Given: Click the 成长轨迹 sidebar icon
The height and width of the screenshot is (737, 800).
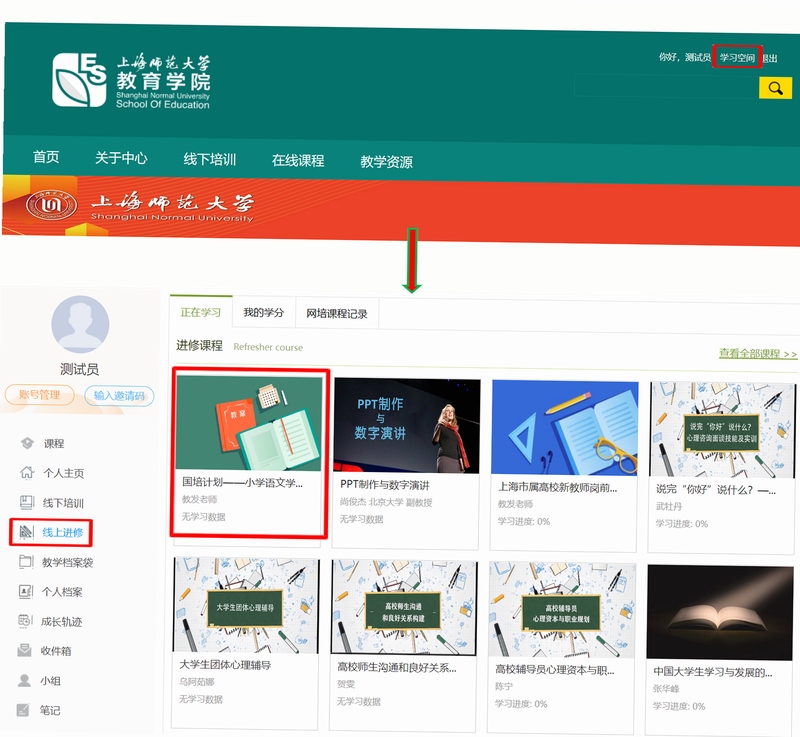Looking at the screenshot, I should pos(26,621).
